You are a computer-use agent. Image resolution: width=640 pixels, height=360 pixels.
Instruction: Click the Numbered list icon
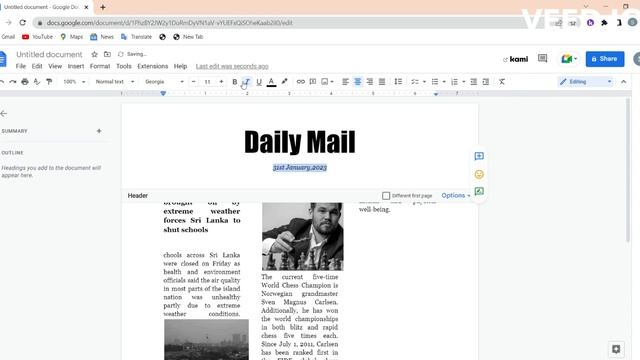point(455,82)
